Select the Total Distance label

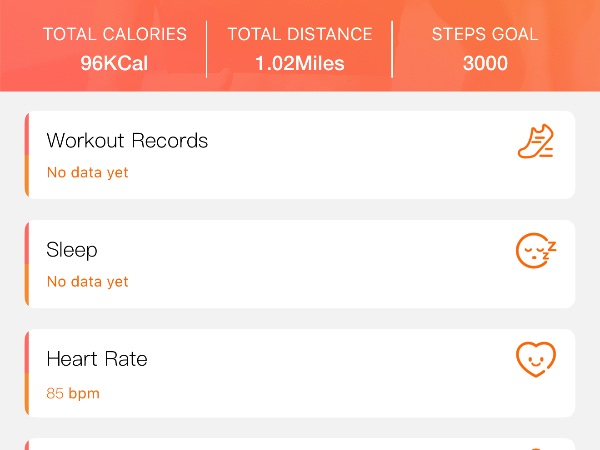tap(300, 34)
